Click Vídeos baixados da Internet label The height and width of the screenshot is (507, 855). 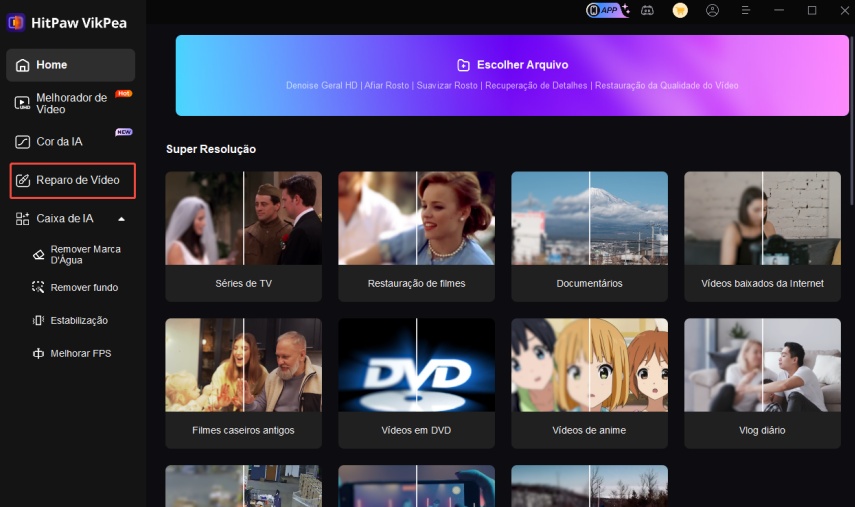[762, 283]
